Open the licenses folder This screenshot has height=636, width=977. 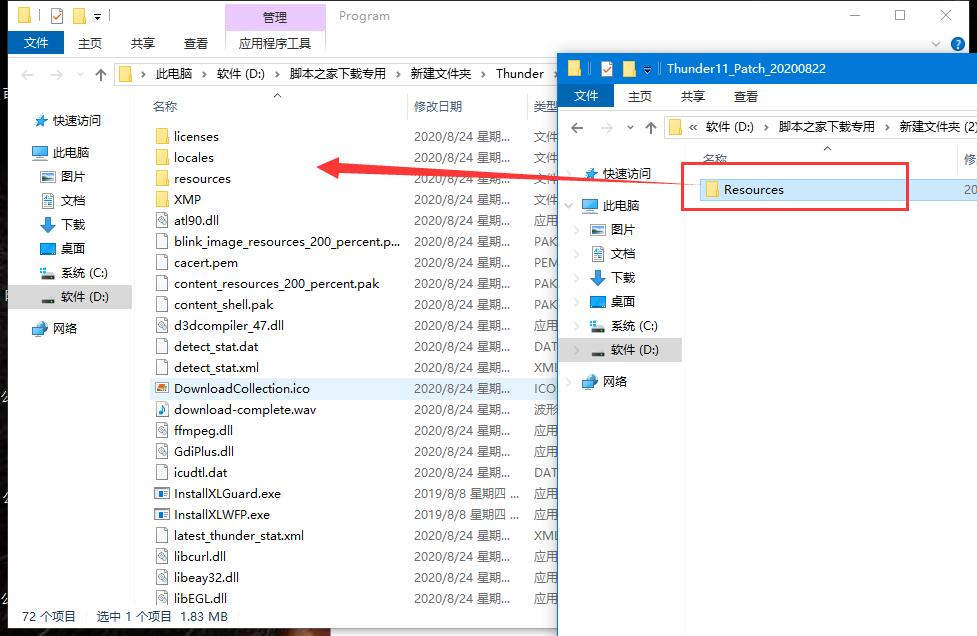point(196,136)
